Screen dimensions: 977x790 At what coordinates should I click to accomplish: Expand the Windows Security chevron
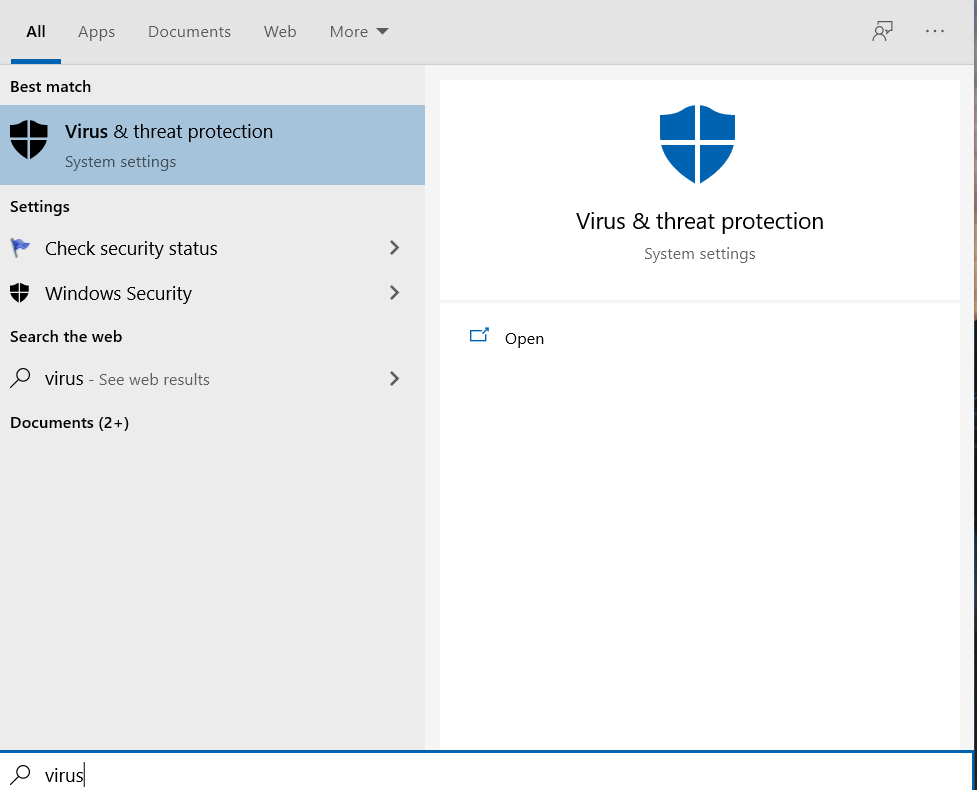point(394,292)
